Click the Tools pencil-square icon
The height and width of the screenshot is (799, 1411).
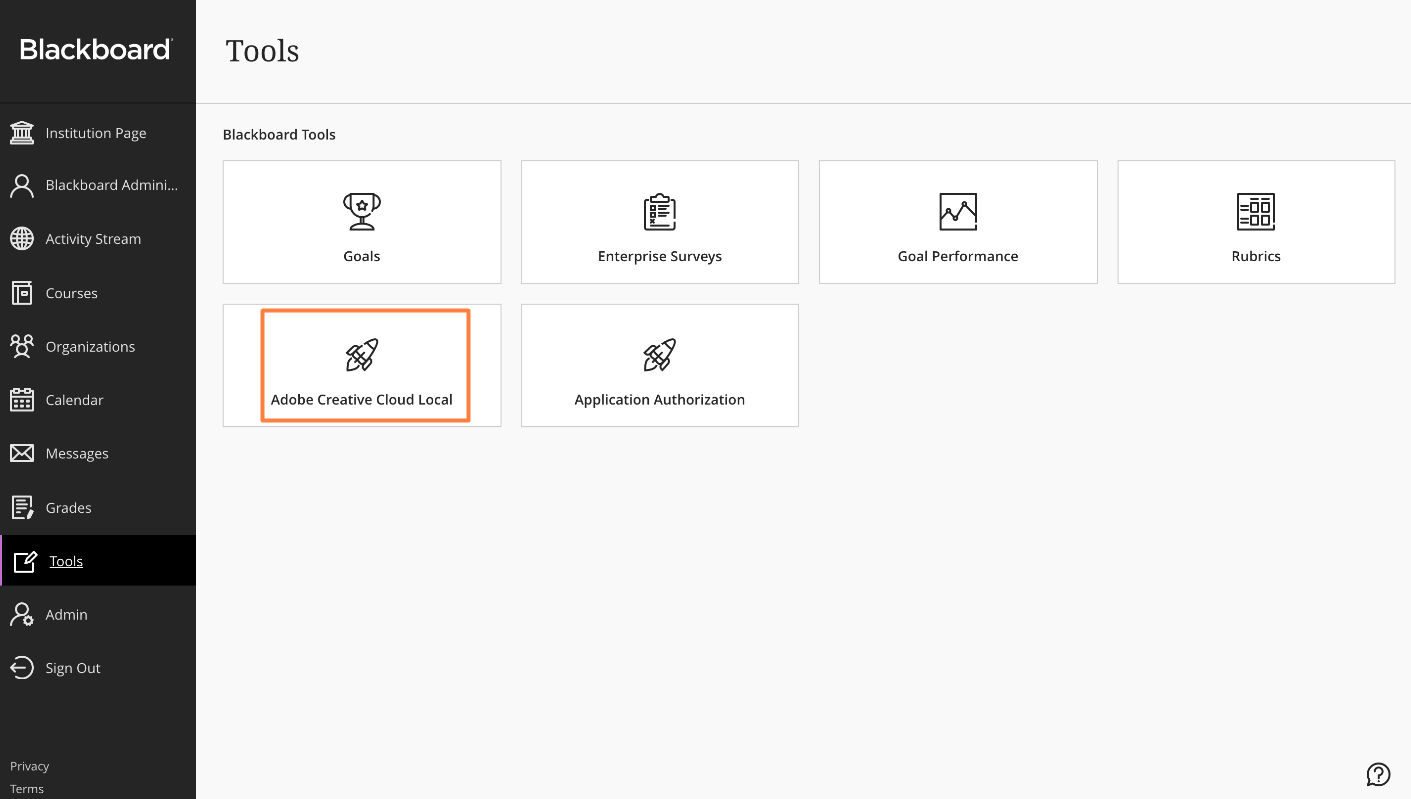[x=25, y=561]
